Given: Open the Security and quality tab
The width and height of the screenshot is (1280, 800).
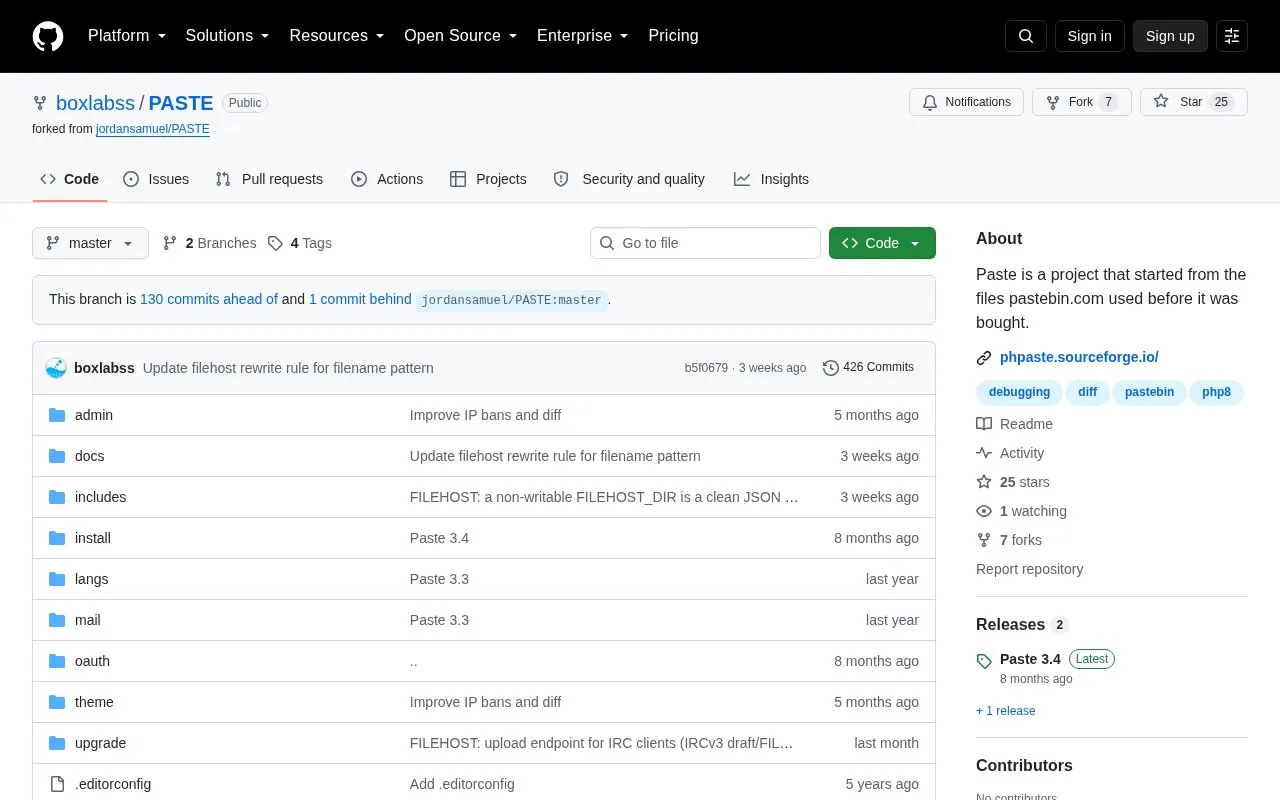Looking at the screenshot, I should click(629, 179).
